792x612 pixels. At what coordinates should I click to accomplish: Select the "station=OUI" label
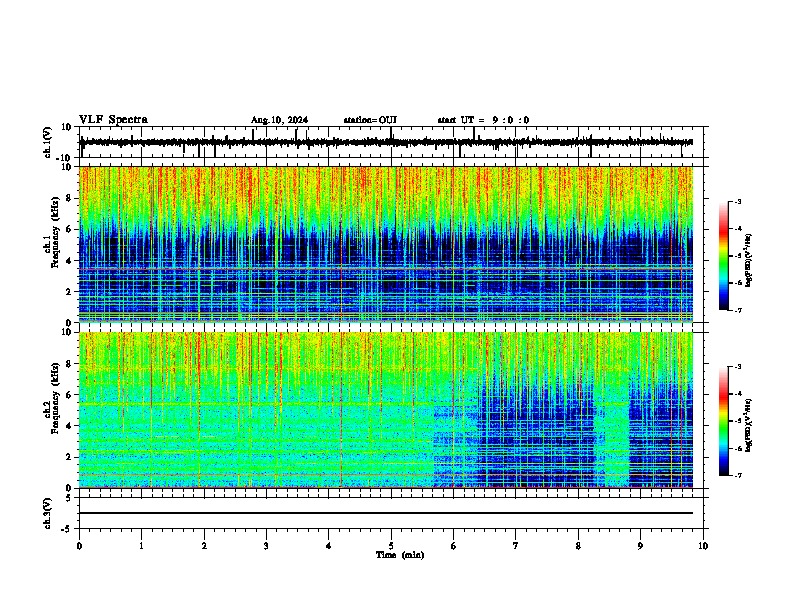pos(370,120)
